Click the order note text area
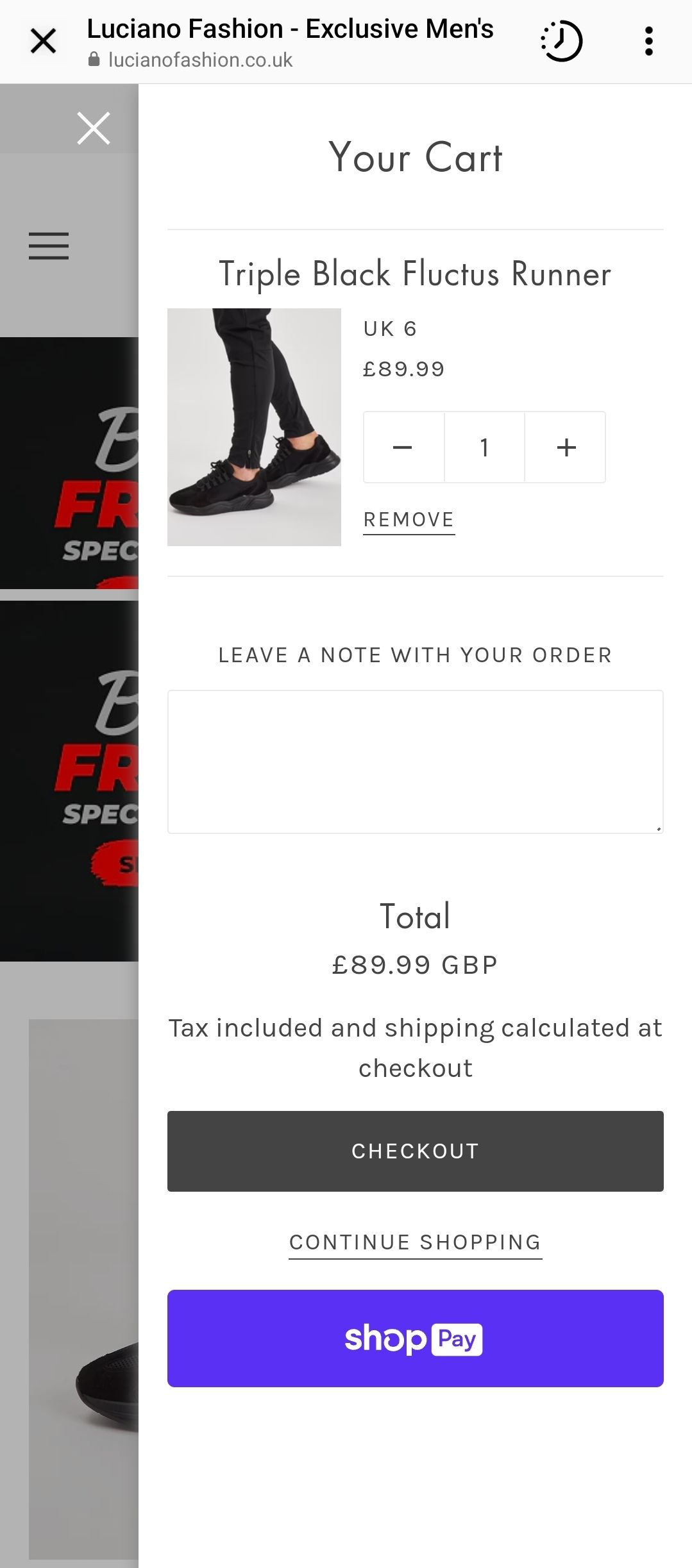This screenshot has width=692, height=1568. pyautogui.click(x=415, y=762)
